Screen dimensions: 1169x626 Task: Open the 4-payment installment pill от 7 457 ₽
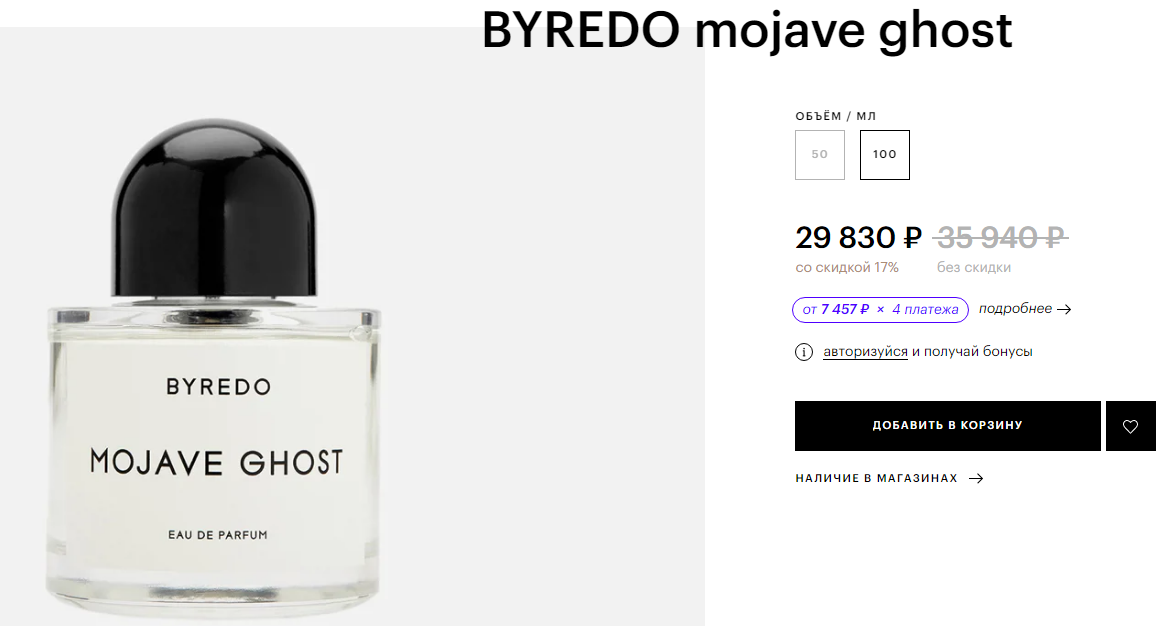pyautogui.click(x=880, y=309)
